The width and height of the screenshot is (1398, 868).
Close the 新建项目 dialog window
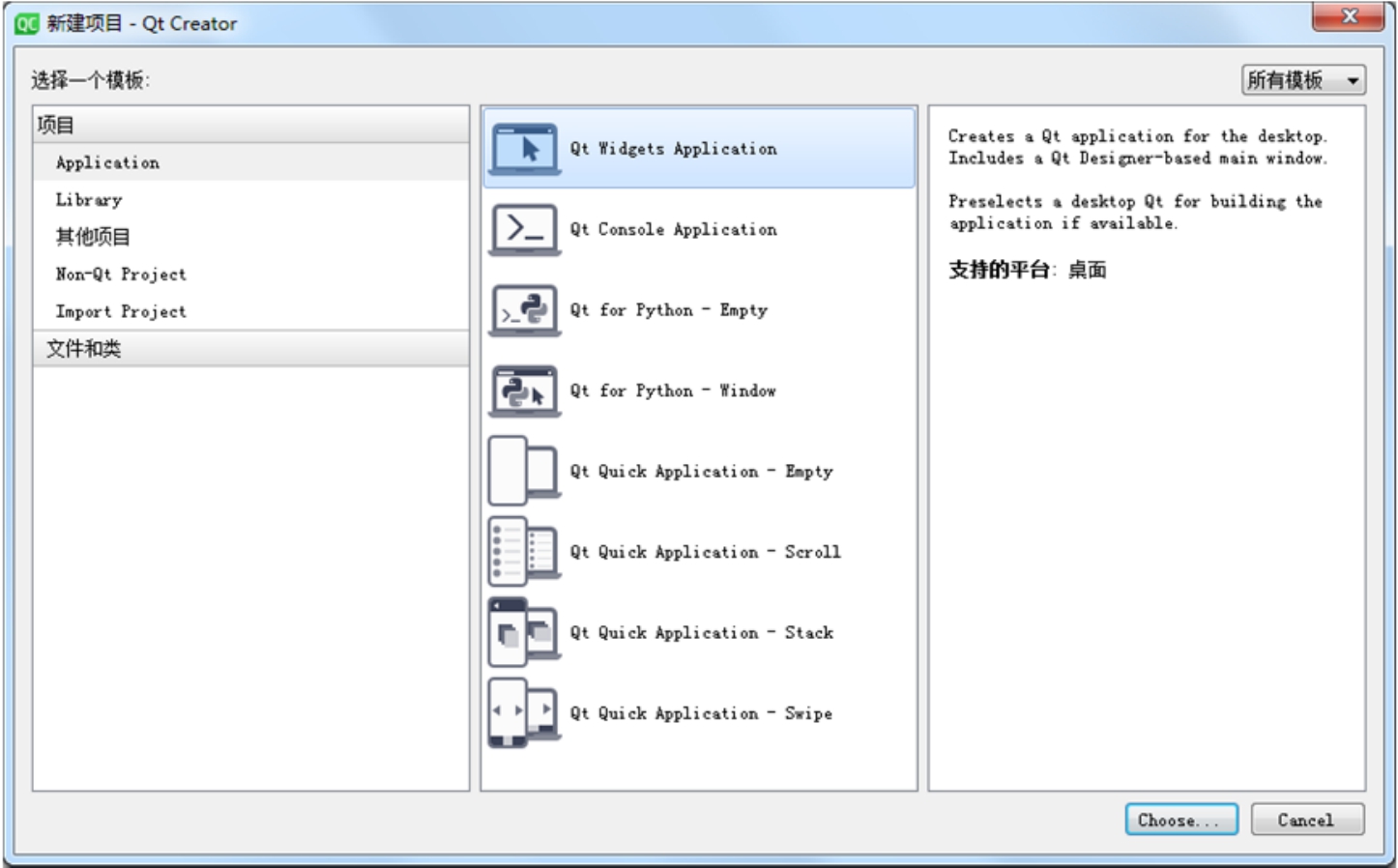(x=1348, y=16)
